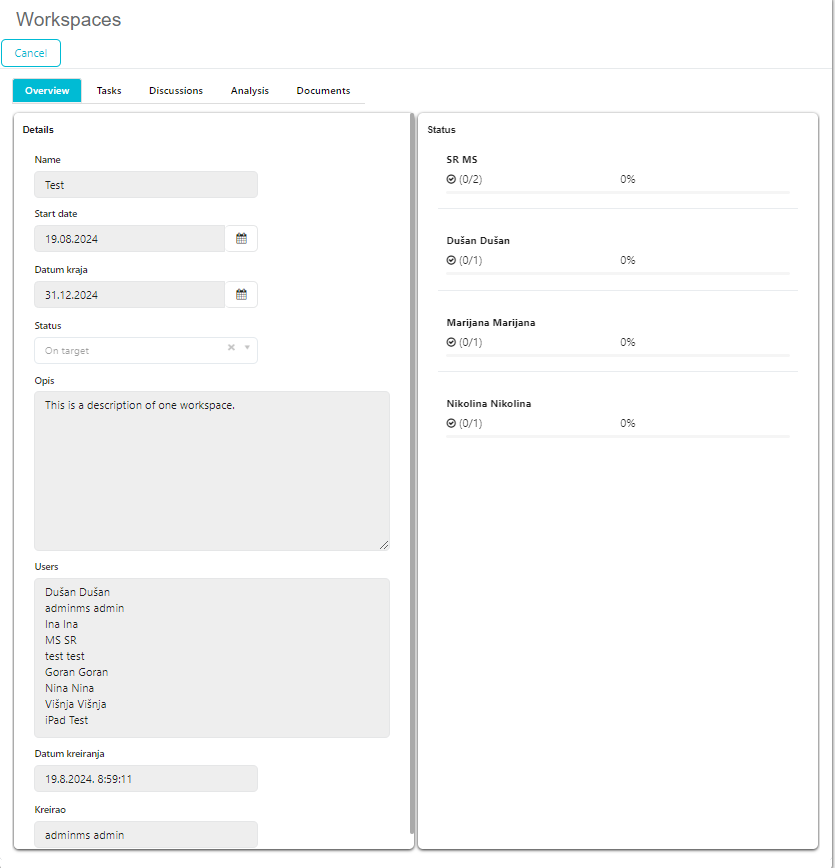
Task: Click the Datum kreiranja timestamp field
Action: point(146,779)
